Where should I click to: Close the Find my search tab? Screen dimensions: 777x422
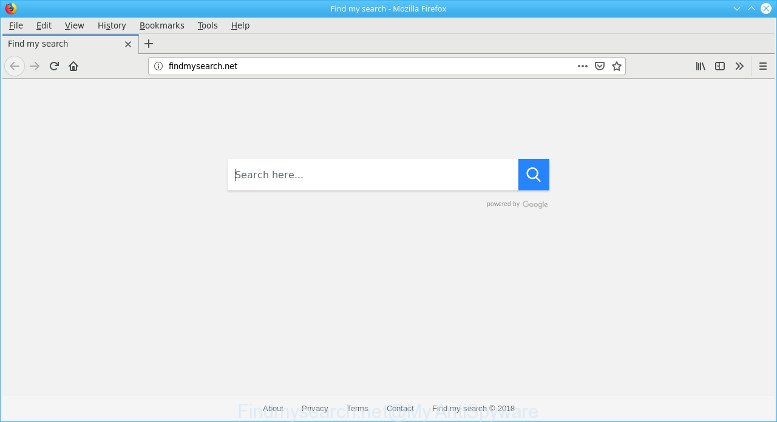coord(128,44)
